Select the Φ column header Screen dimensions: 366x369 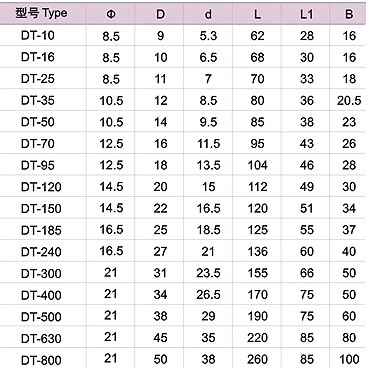(111, 14)
